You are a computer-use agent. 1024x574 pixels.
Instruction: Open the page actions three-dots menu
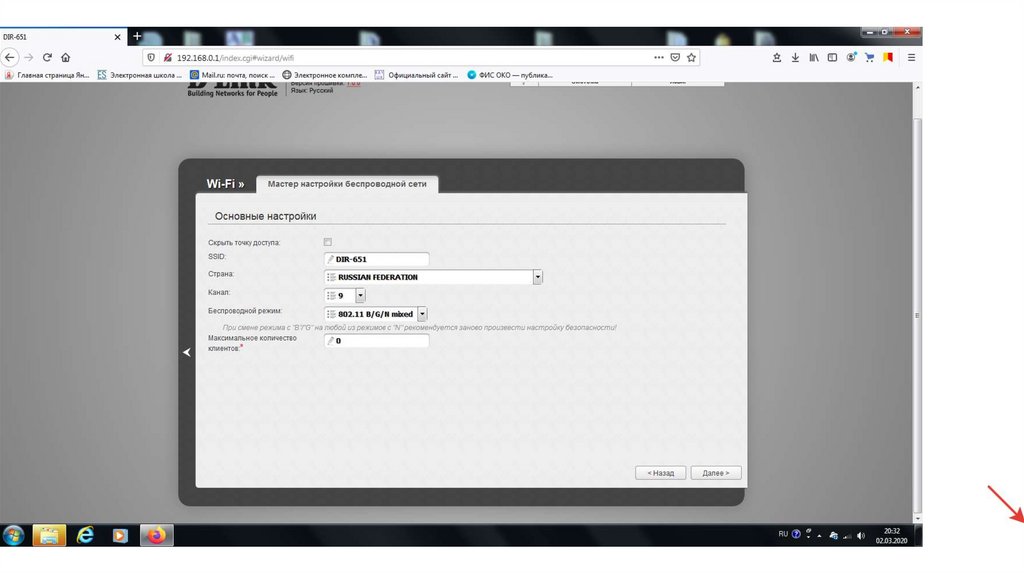(659, 57)
